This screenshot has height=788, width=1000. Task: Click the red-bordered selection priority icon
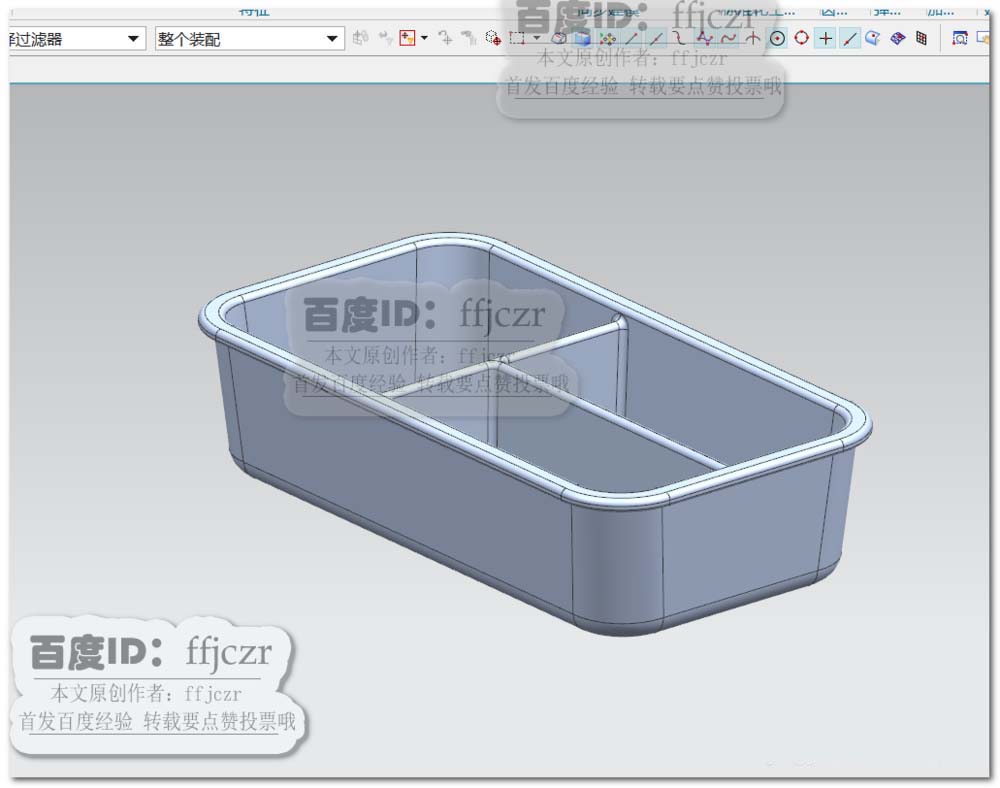pos(407,38)
